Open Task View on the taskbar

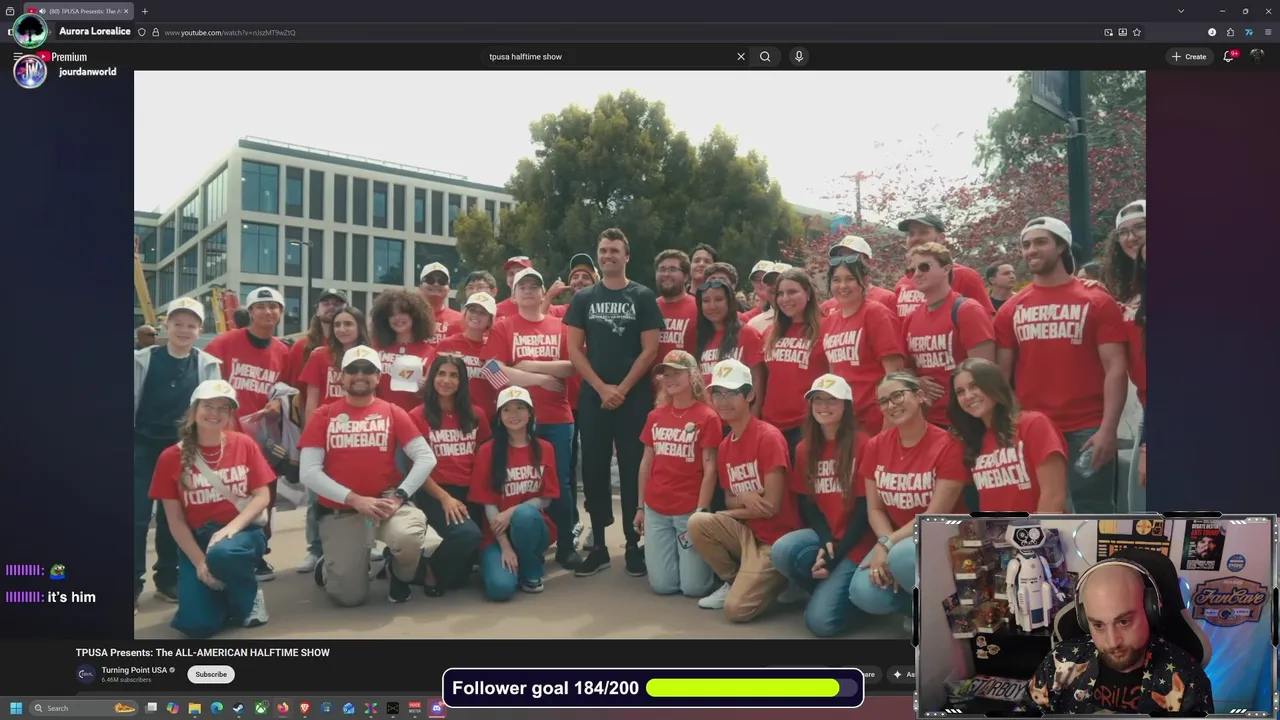(x=152, y=708)
